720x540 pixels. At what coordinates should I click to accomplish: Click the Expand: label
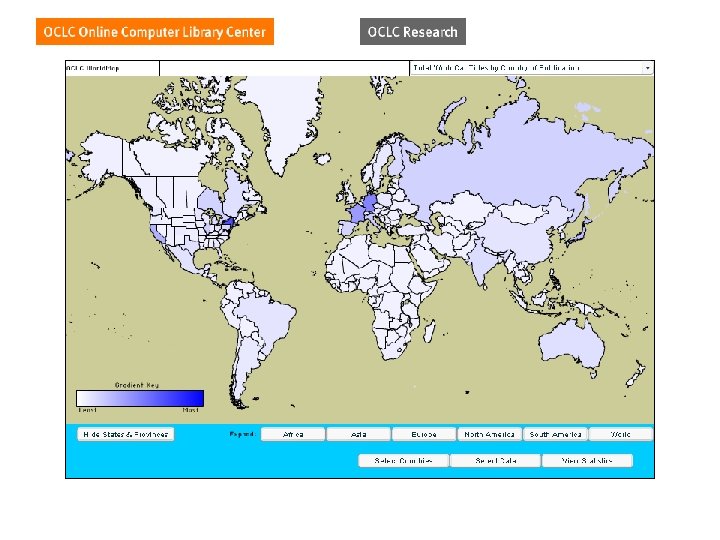pos(242,434)
